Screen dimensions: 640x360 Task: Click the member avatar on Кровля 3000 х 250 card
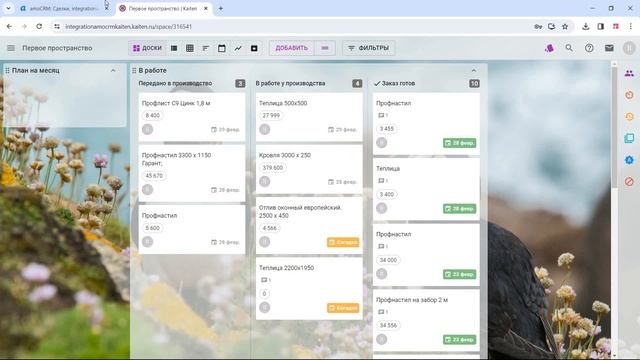click(264, 181)
